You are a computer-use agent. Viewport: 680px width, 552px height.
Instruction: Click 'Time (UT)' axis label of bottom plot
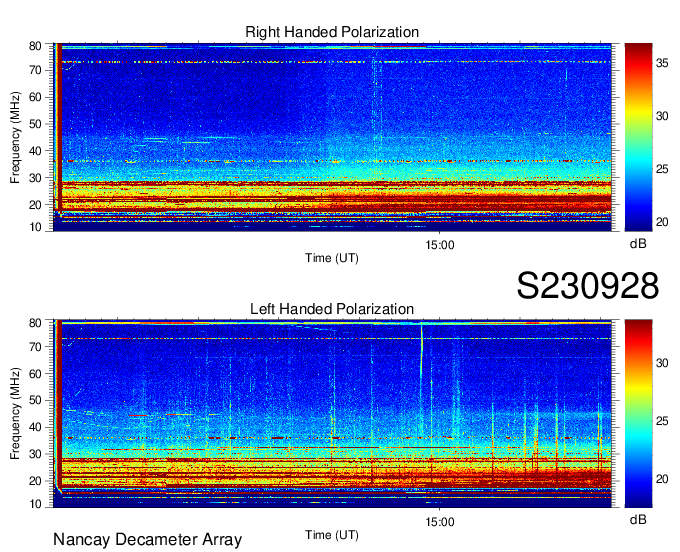(x=332, y=535)
